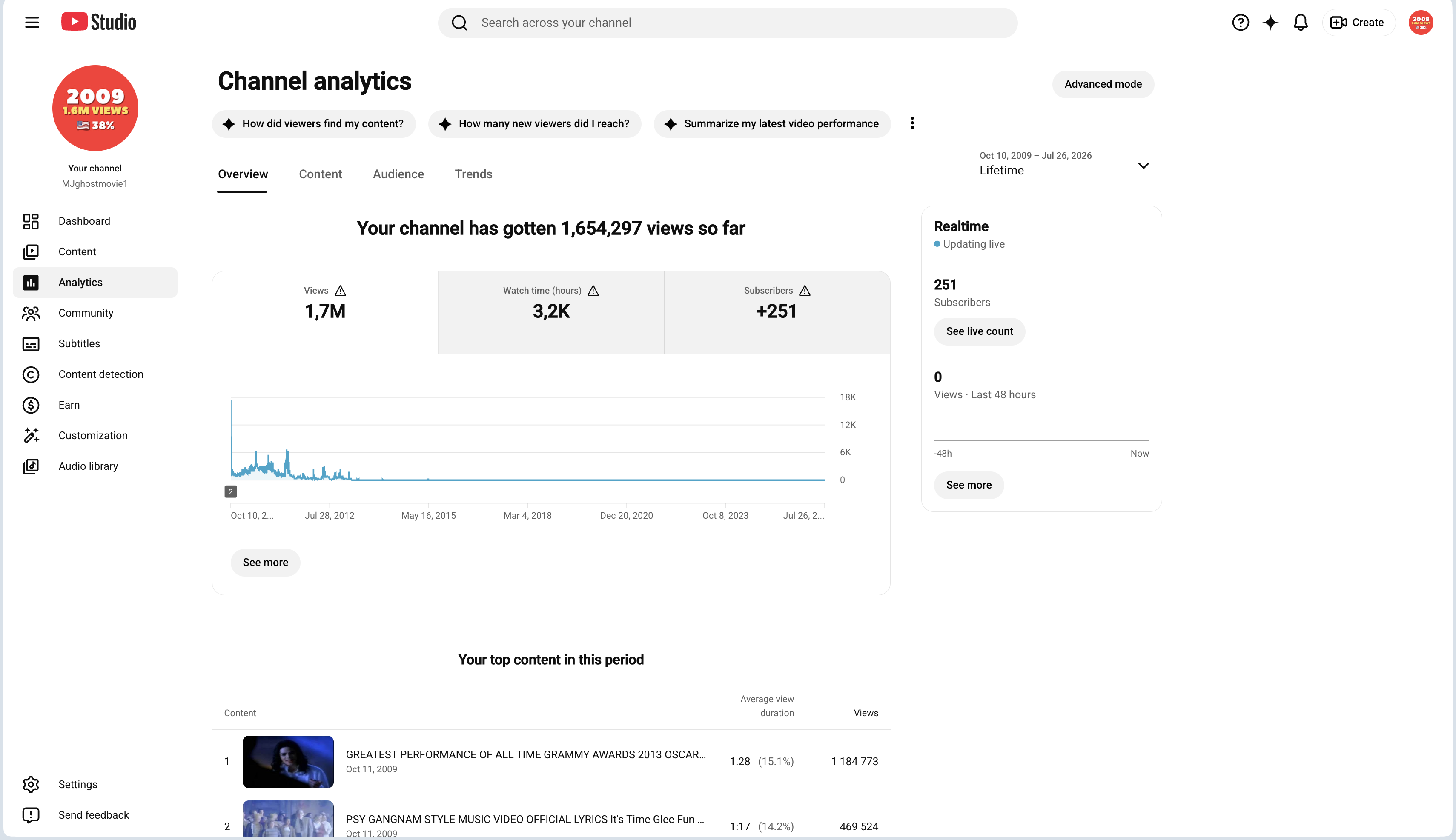This screenshot has width=1456, height=840.
Task: Switch to the Overview tab
Action: point(242,174)
